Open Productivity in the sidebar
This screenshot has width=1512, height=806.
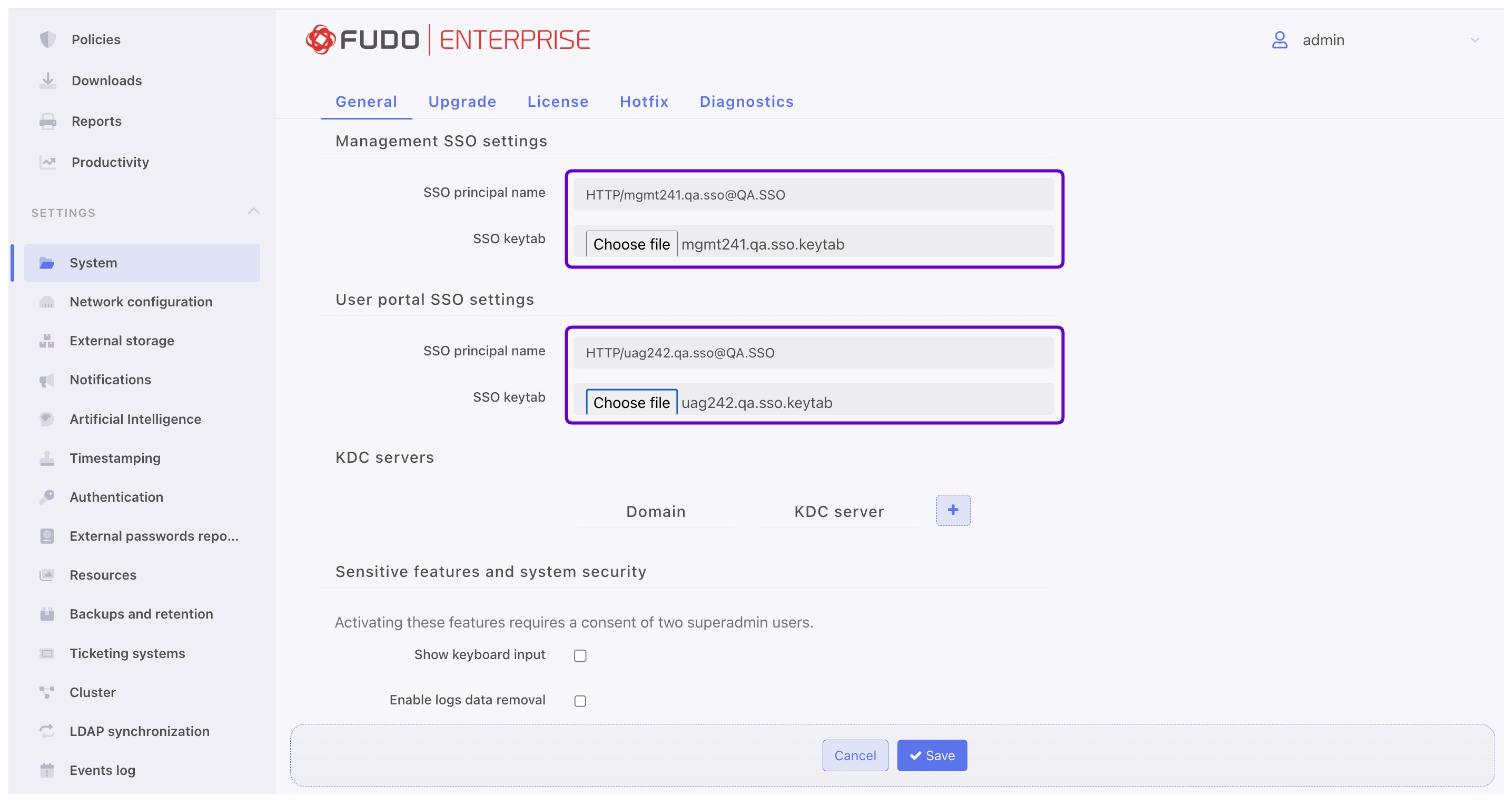tap(110, 162)
